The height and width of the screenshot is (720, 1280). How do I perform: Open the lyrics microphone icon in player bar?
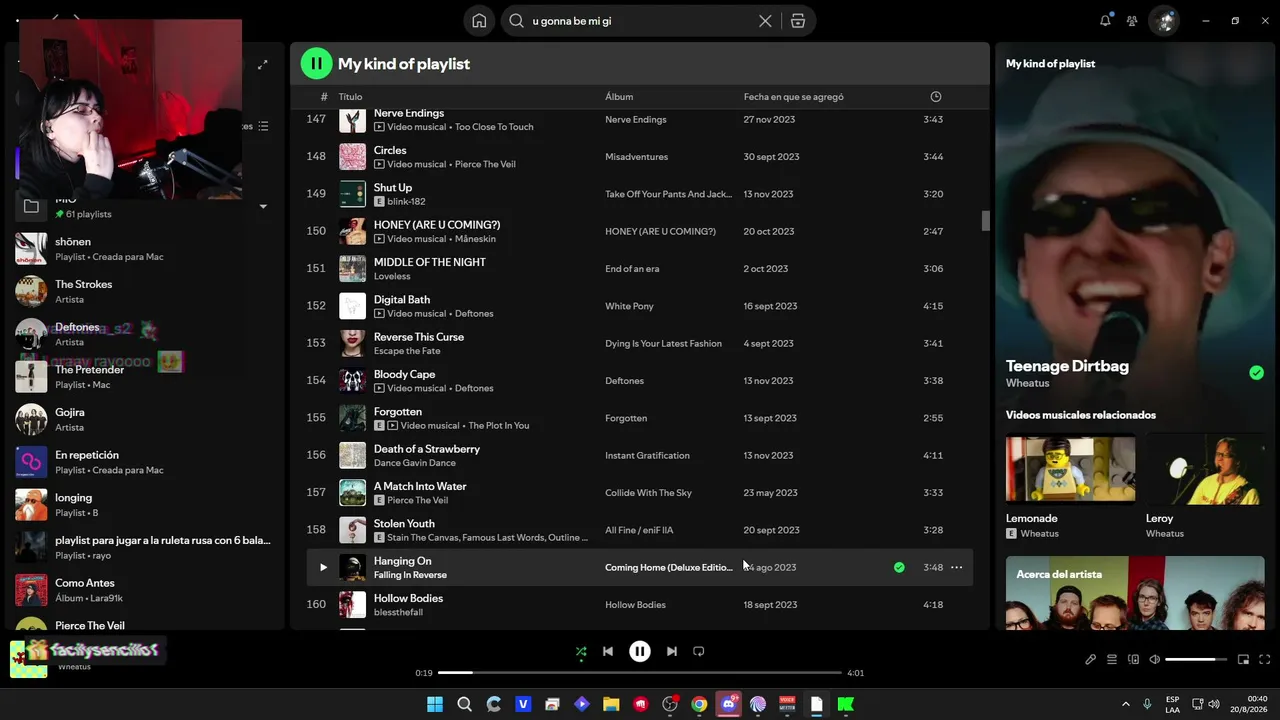coord(1090,660)
